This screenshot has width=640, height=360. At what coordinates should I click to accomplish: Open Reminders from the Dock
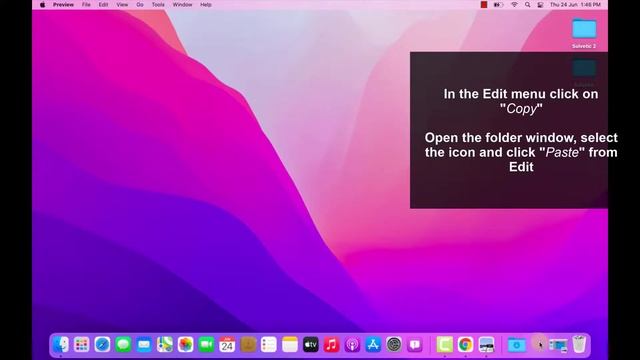click(x=269, y=344)
